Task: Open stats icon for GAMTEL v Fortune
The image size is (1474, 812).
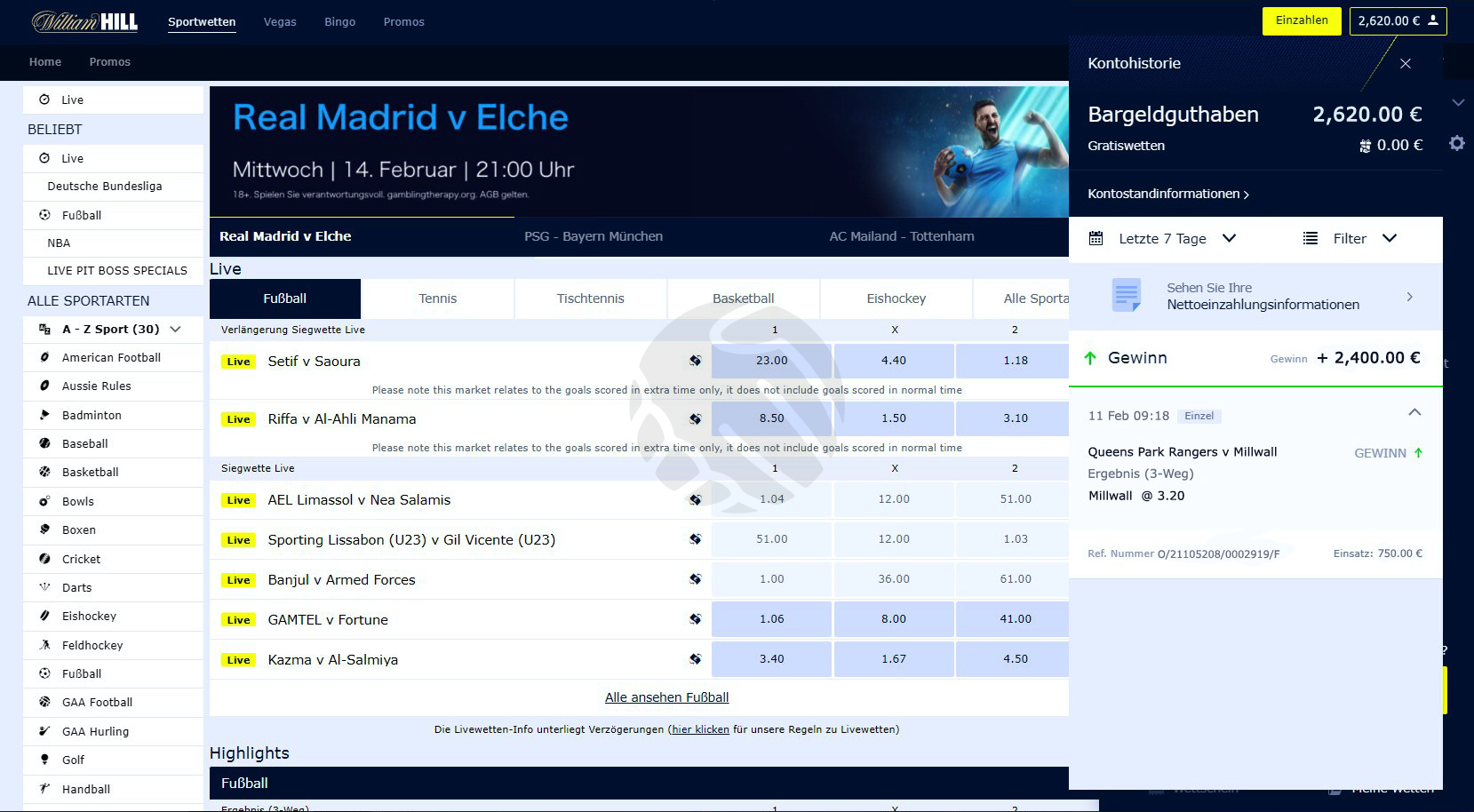Action: coord(695,619)
